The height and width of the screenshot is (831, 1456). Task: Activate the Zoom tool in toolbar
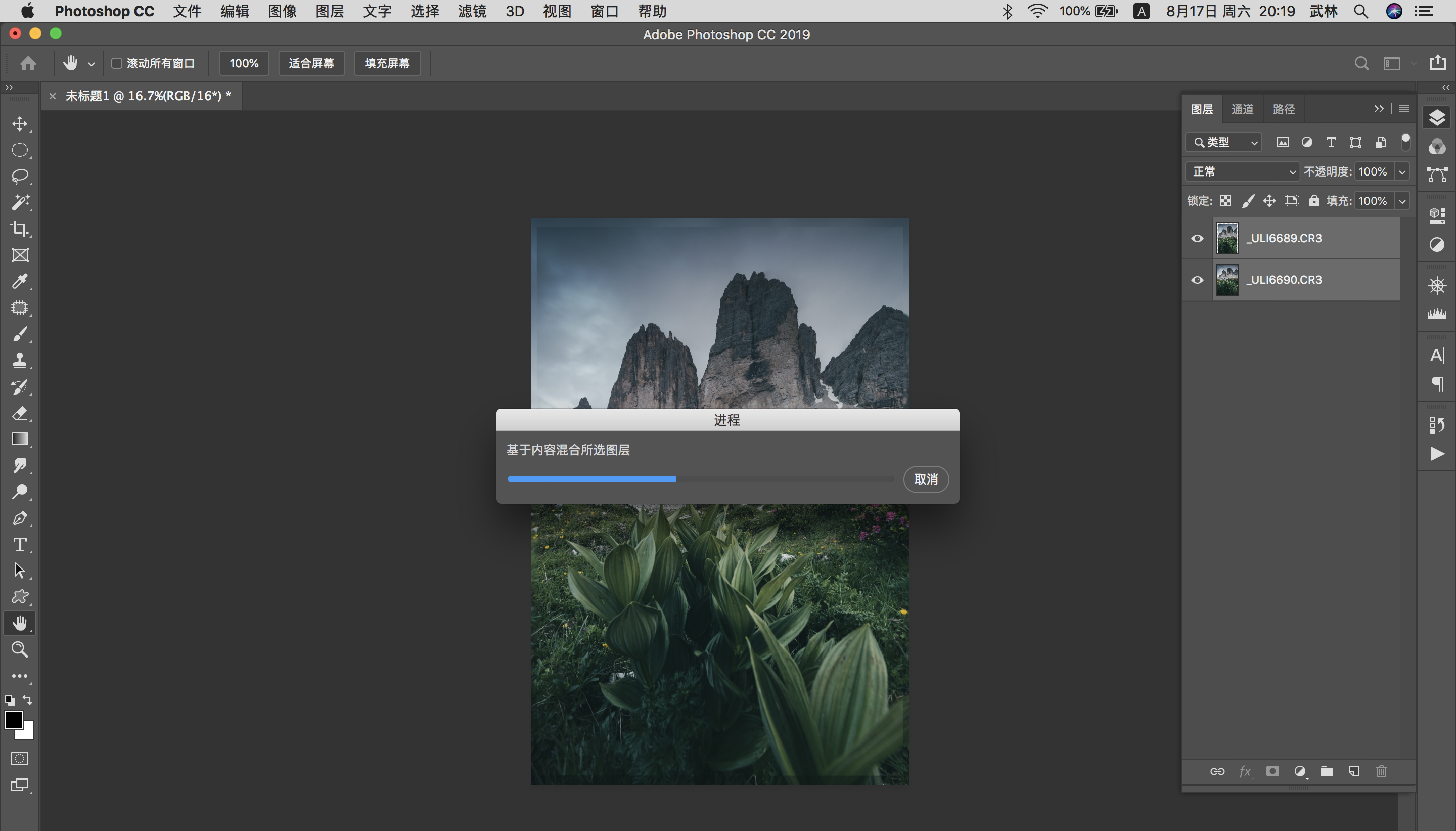pyautogui.click(x=20, y=649)
